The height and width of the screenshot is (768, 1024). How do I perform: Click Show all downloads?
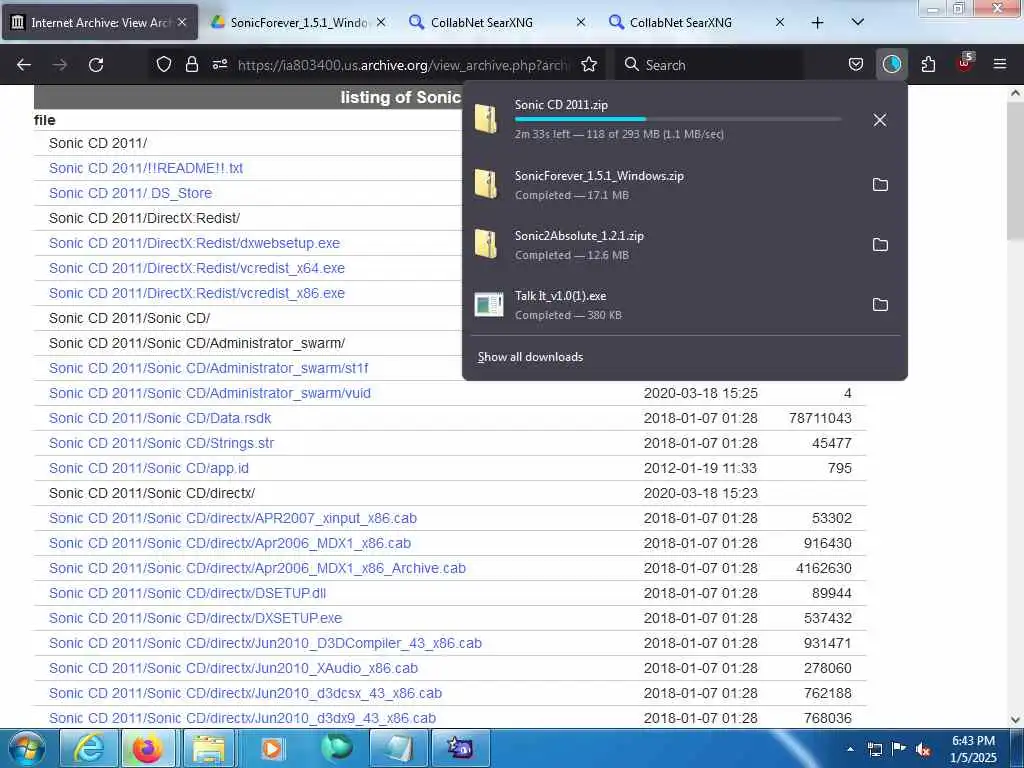530,357
